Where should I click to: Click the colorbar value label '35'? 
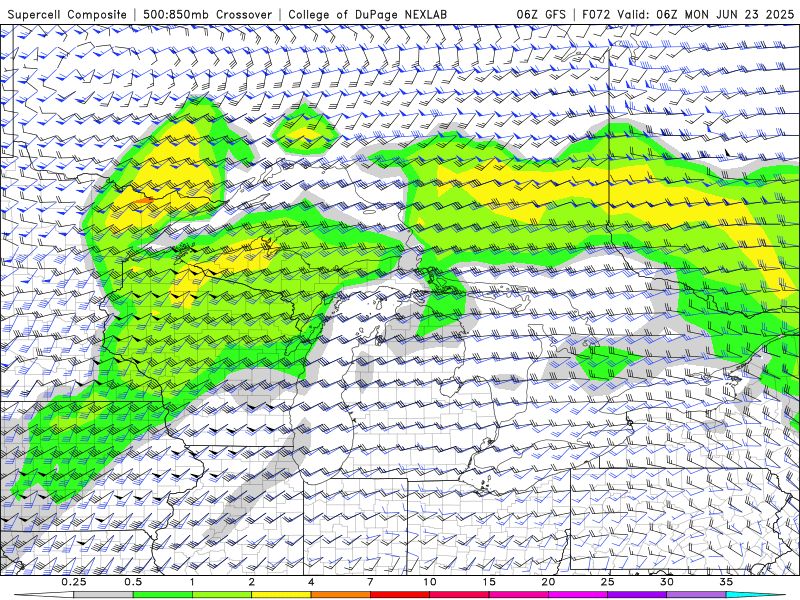(x=726, y=582)
